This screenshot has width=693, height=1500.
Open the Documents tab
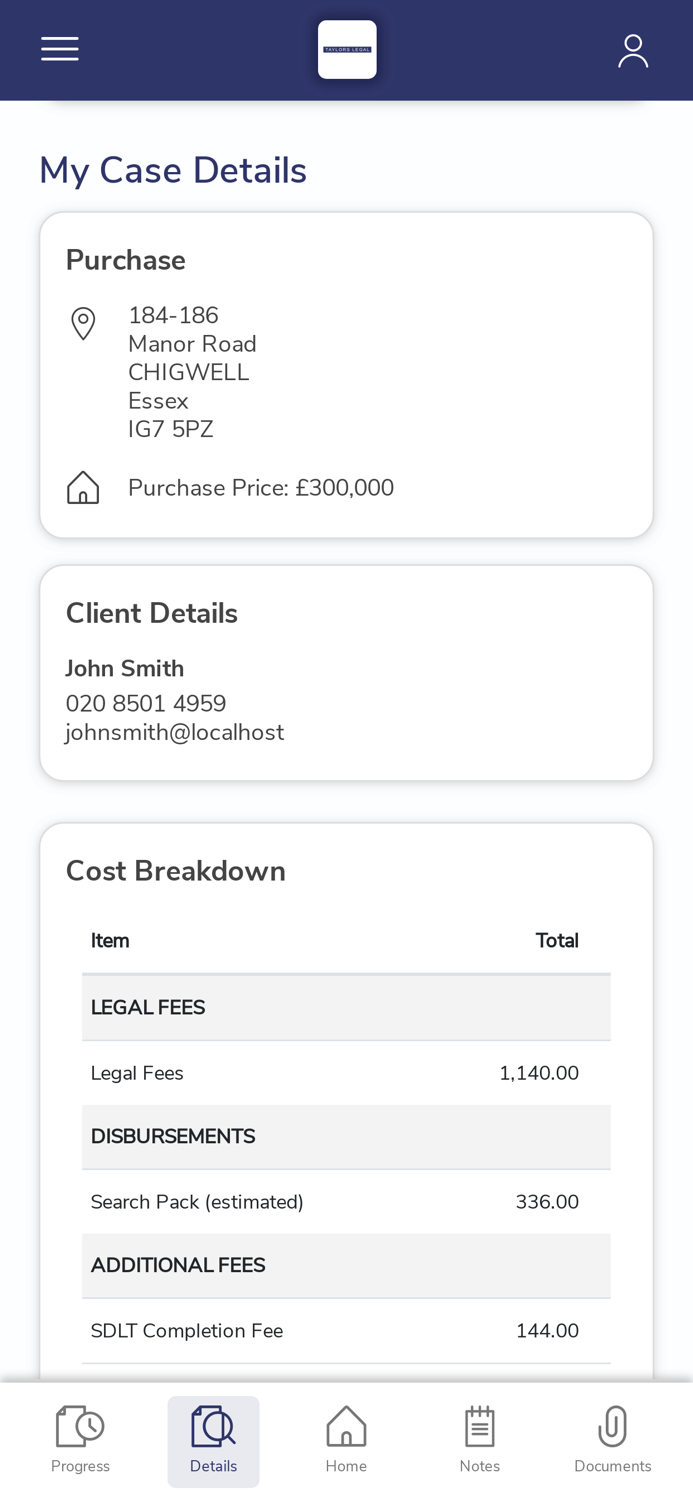click(x=612, y=1440)
